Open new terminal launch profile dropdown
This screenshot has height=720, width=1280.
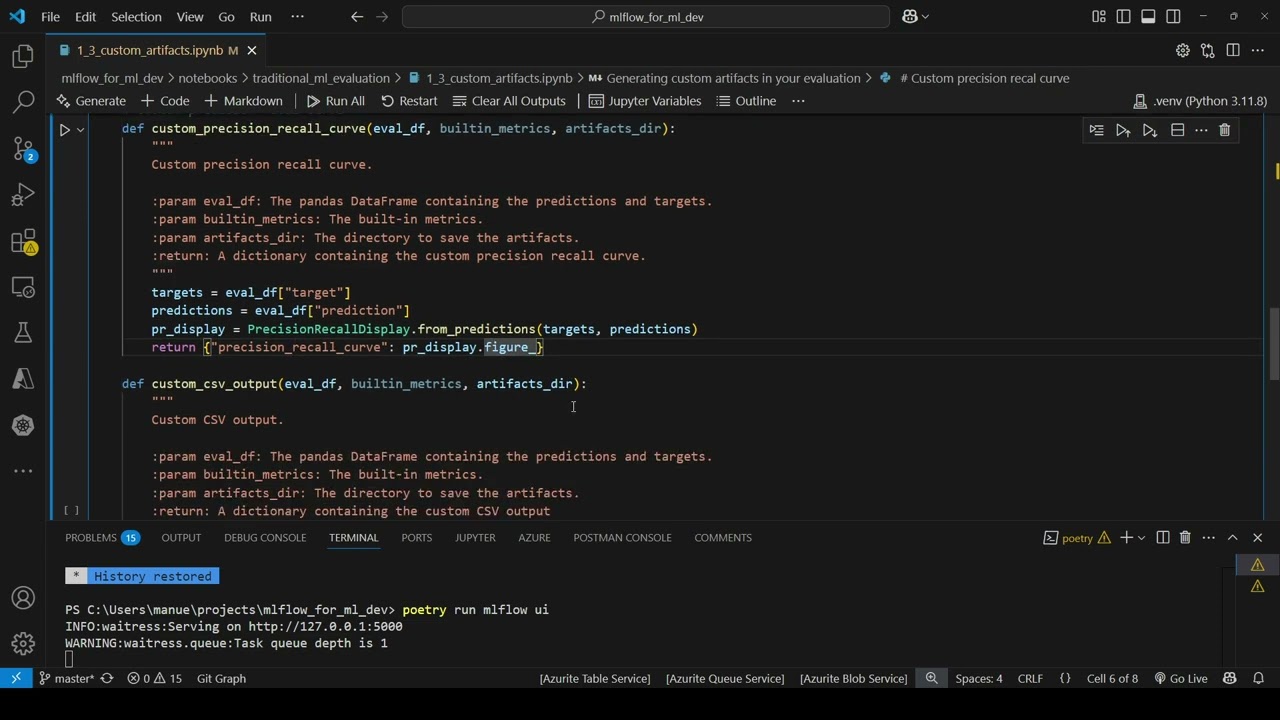pos(1141,537)
